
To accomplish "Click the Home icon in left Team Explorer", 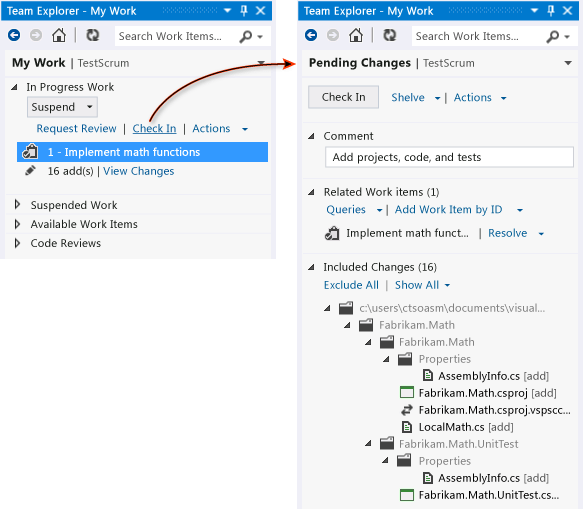I will click(59, 36).
